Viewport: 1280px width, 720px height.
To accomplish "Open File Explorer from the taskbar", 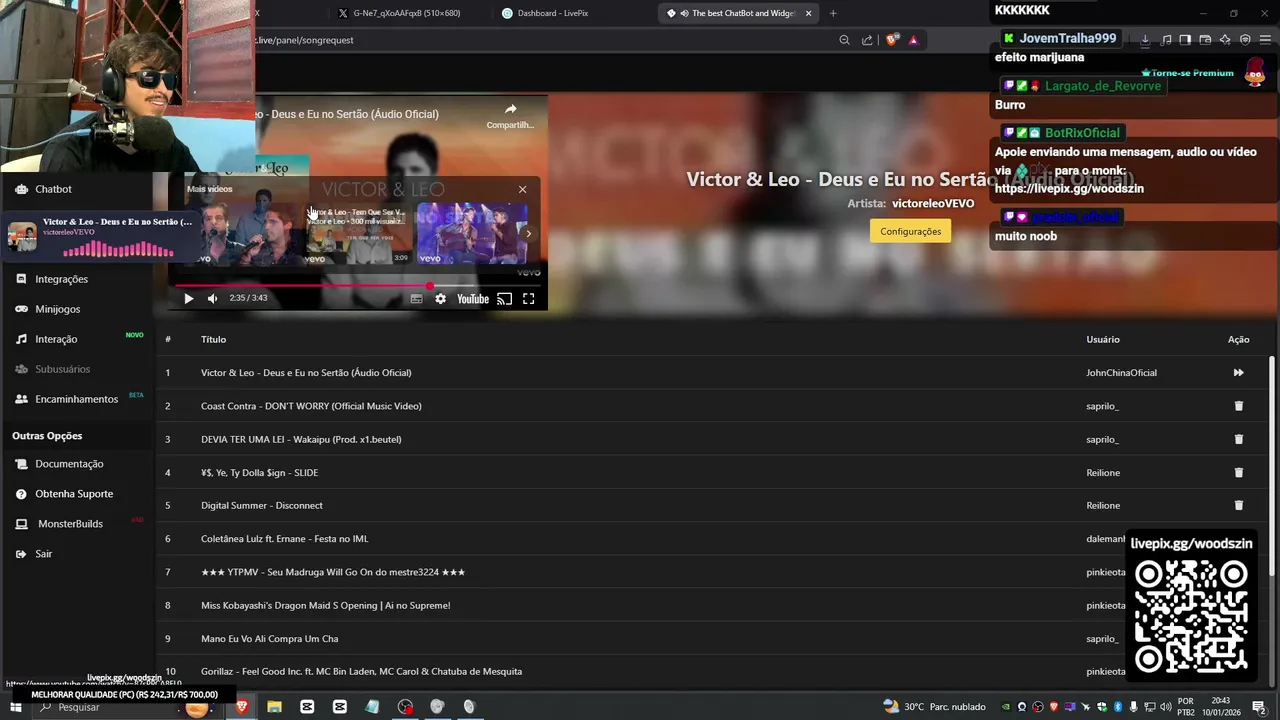I will pyautogui.click(x=274, y=707).
